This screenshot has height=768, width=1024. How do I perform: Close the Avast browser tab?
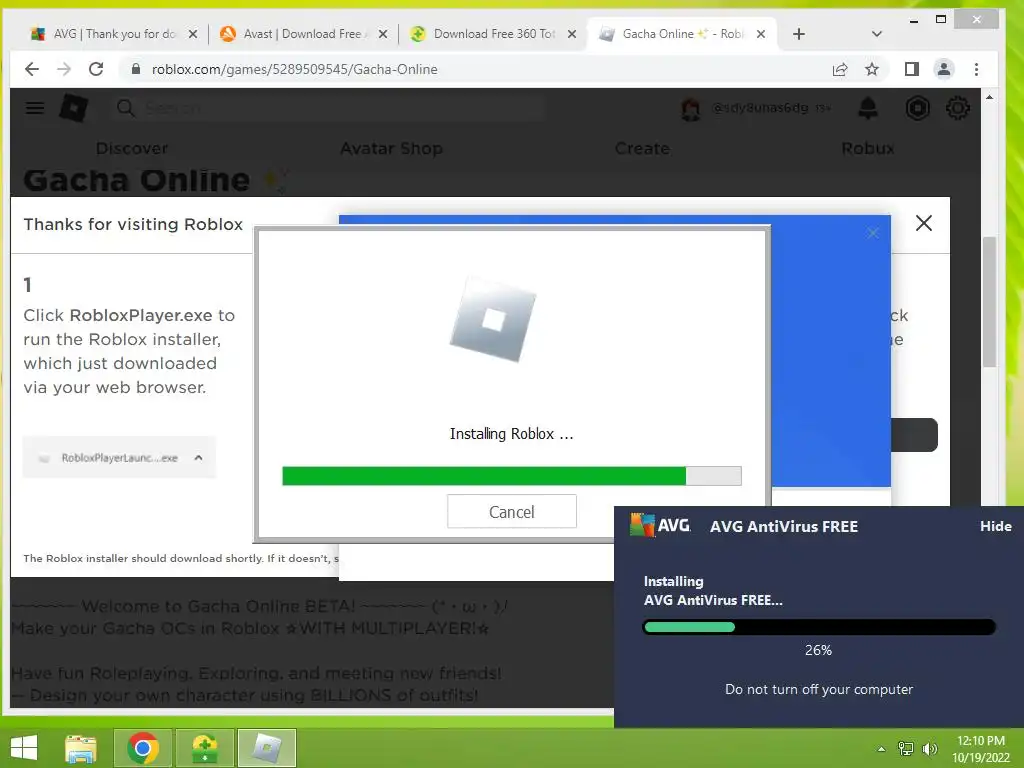pyautogui.click(x=383, y=34)
